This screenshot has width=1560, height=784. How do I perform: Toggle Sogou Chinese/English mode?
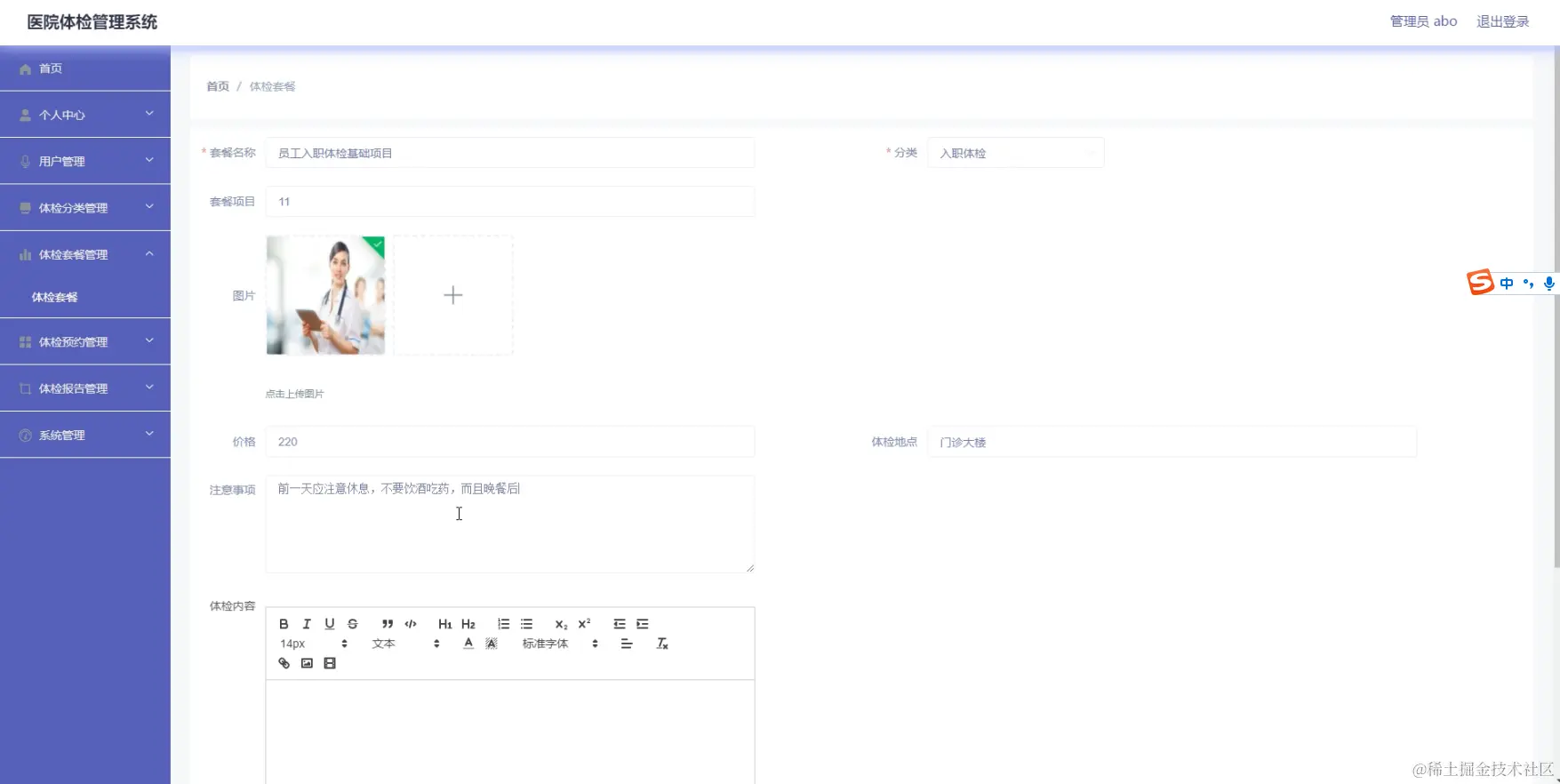[1507, 284]
